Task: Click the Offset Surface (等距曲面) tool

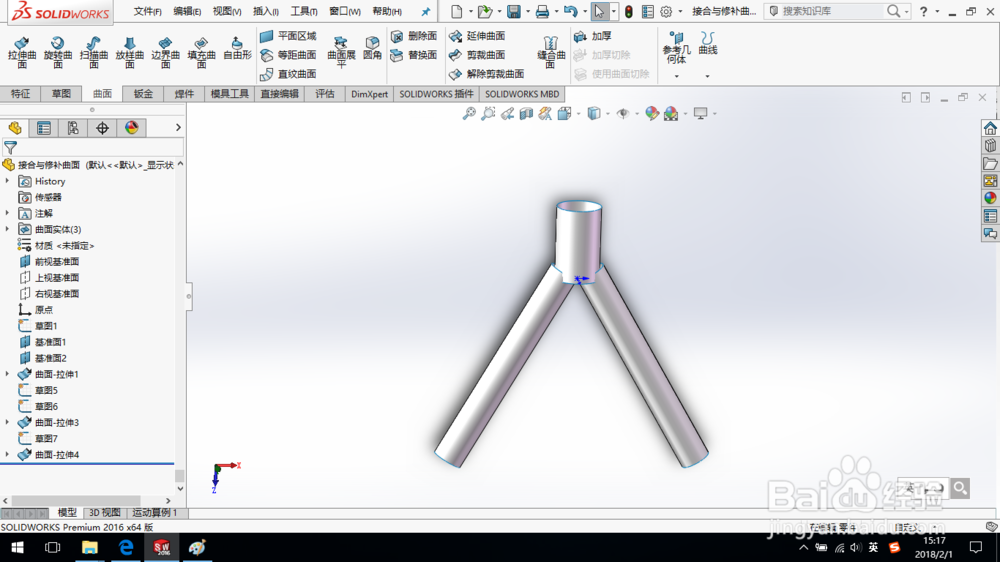Action: click(288, 55)
